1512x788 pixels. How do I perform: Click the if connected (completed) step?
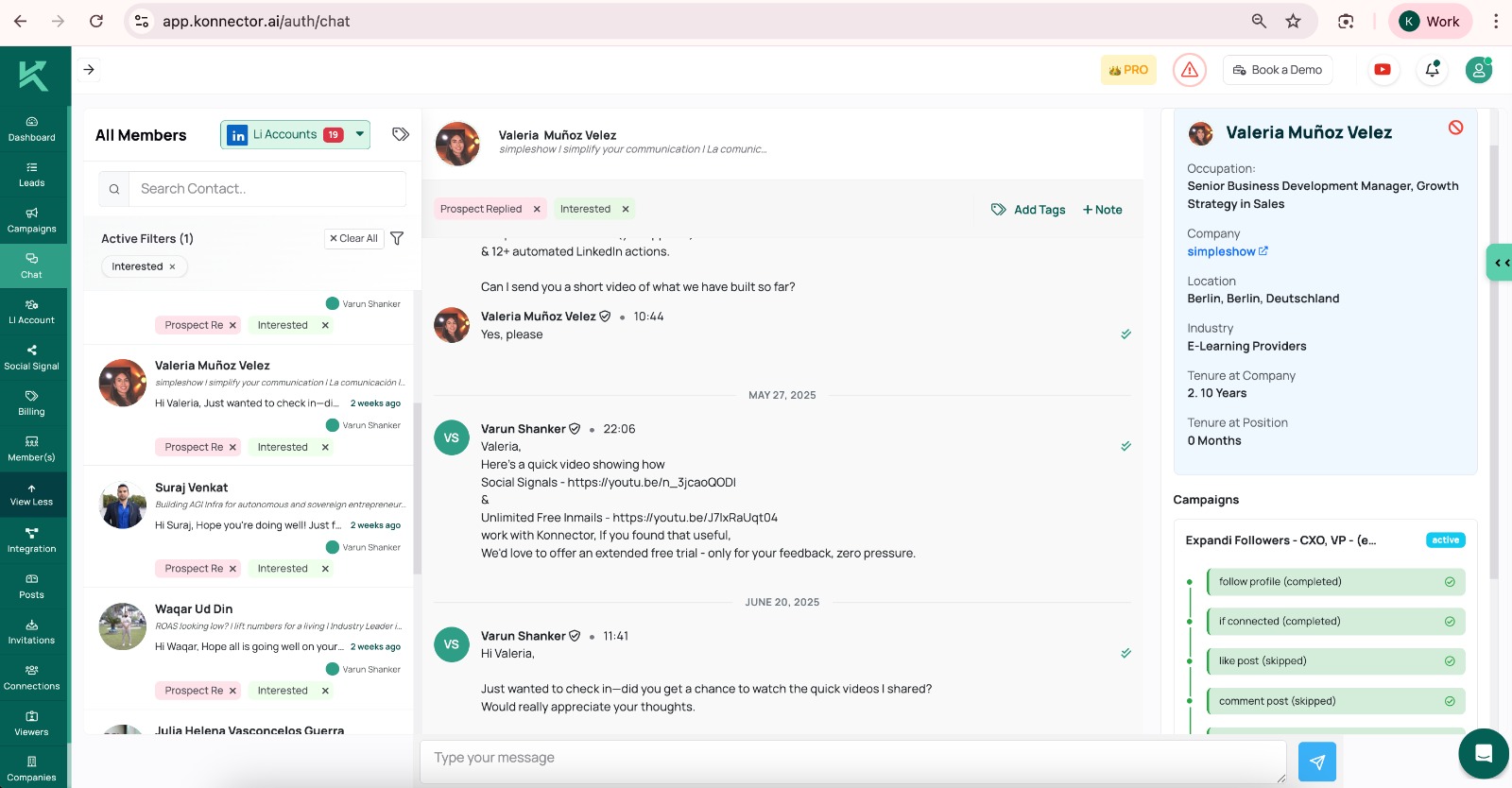(1336, 622)
